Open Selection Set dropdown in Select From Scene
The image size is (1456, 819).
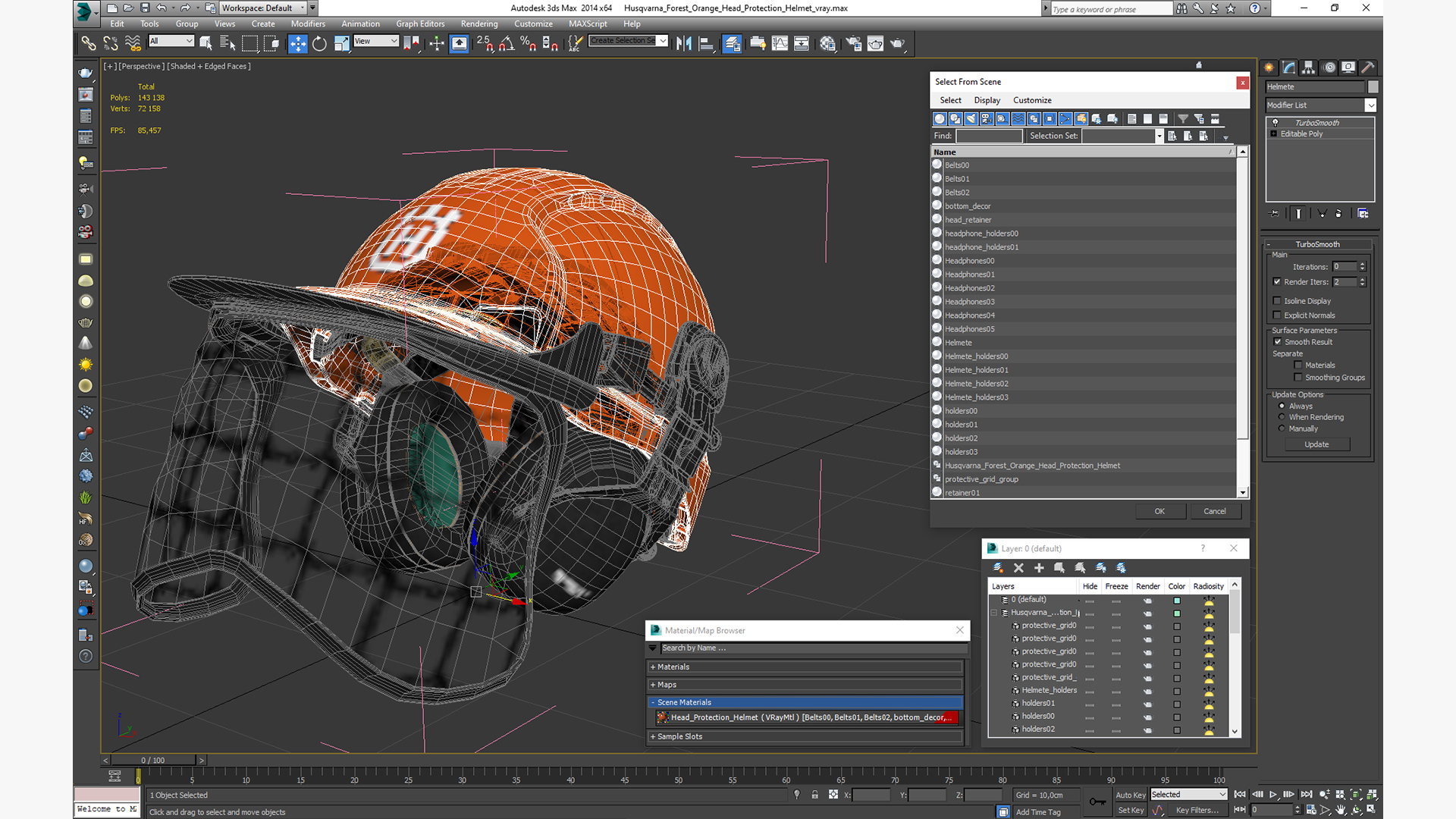(x=1159, y=136)
